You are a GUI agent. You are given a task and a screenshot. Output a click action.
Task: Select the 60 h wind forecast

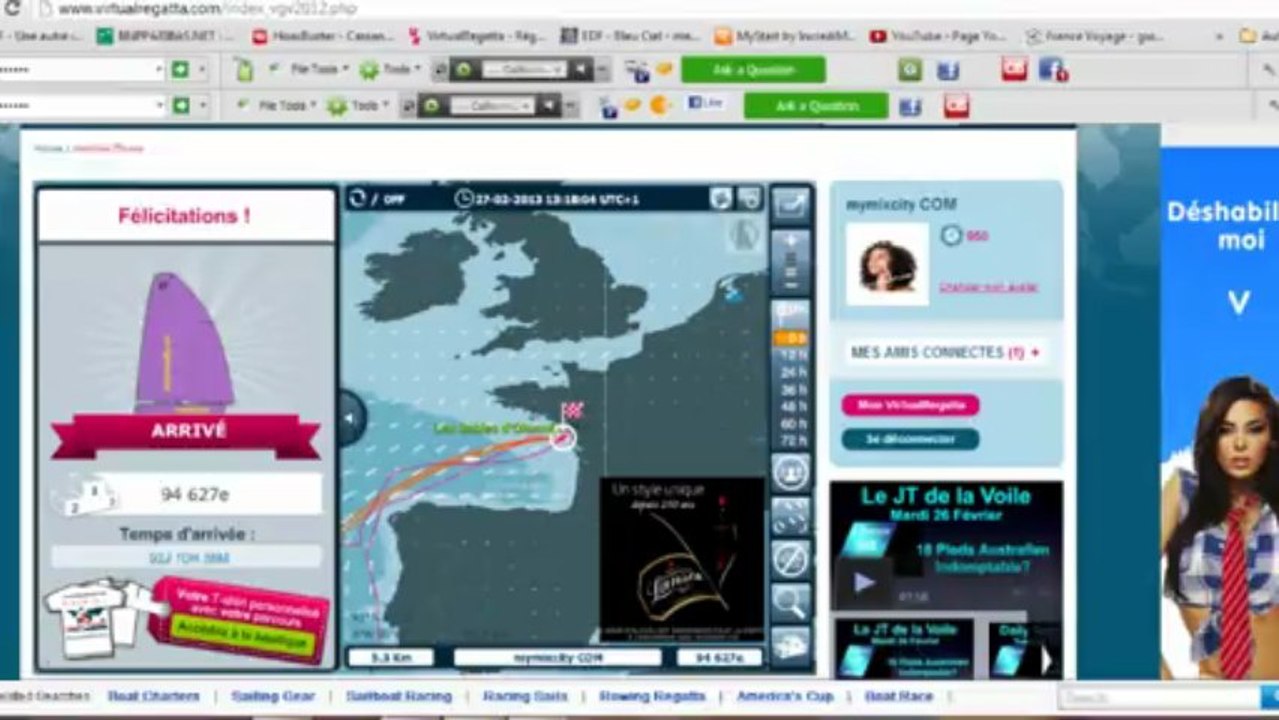click(792, 423)
